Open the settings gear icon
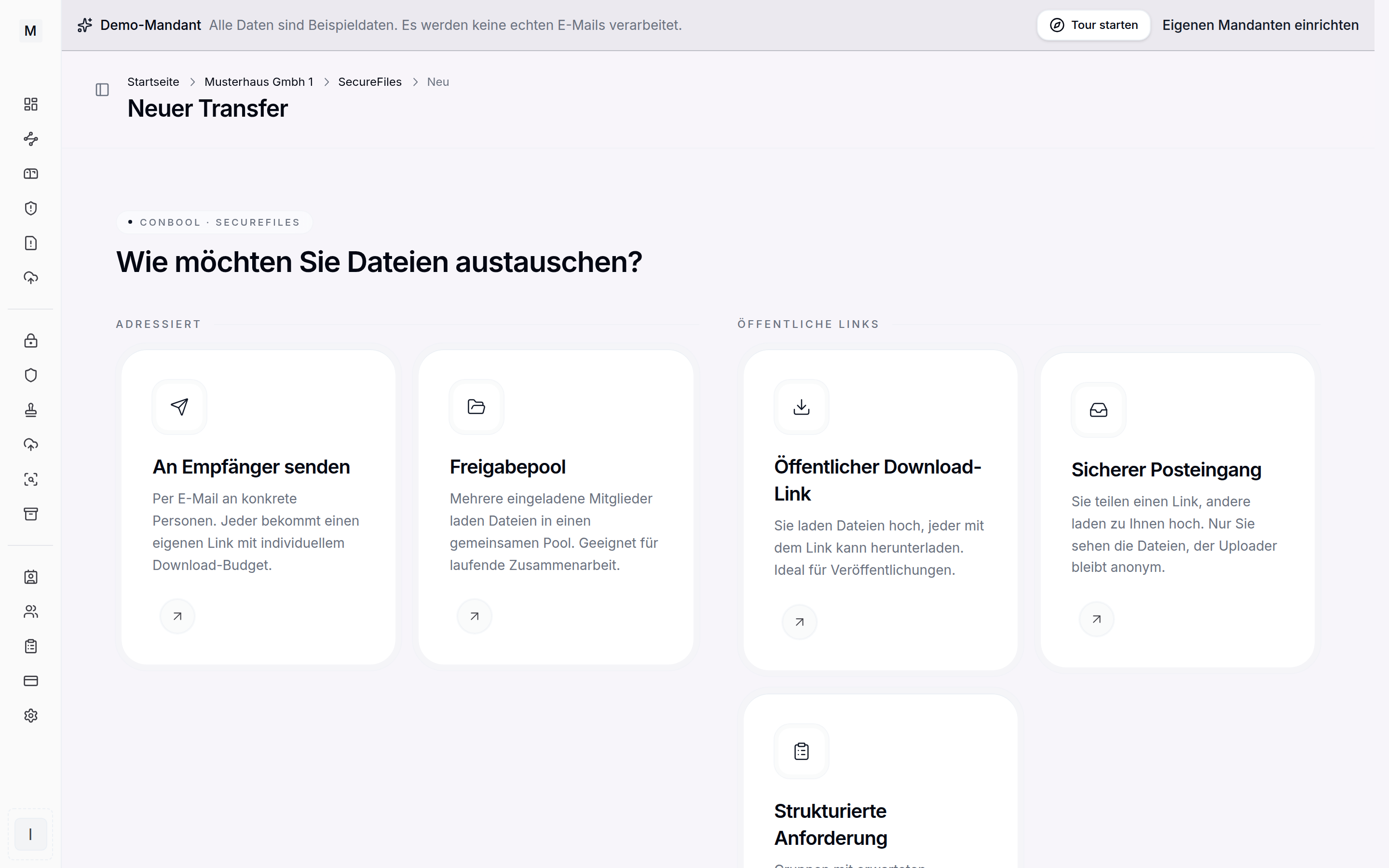 pyautogui.click(x=30, y=716)
